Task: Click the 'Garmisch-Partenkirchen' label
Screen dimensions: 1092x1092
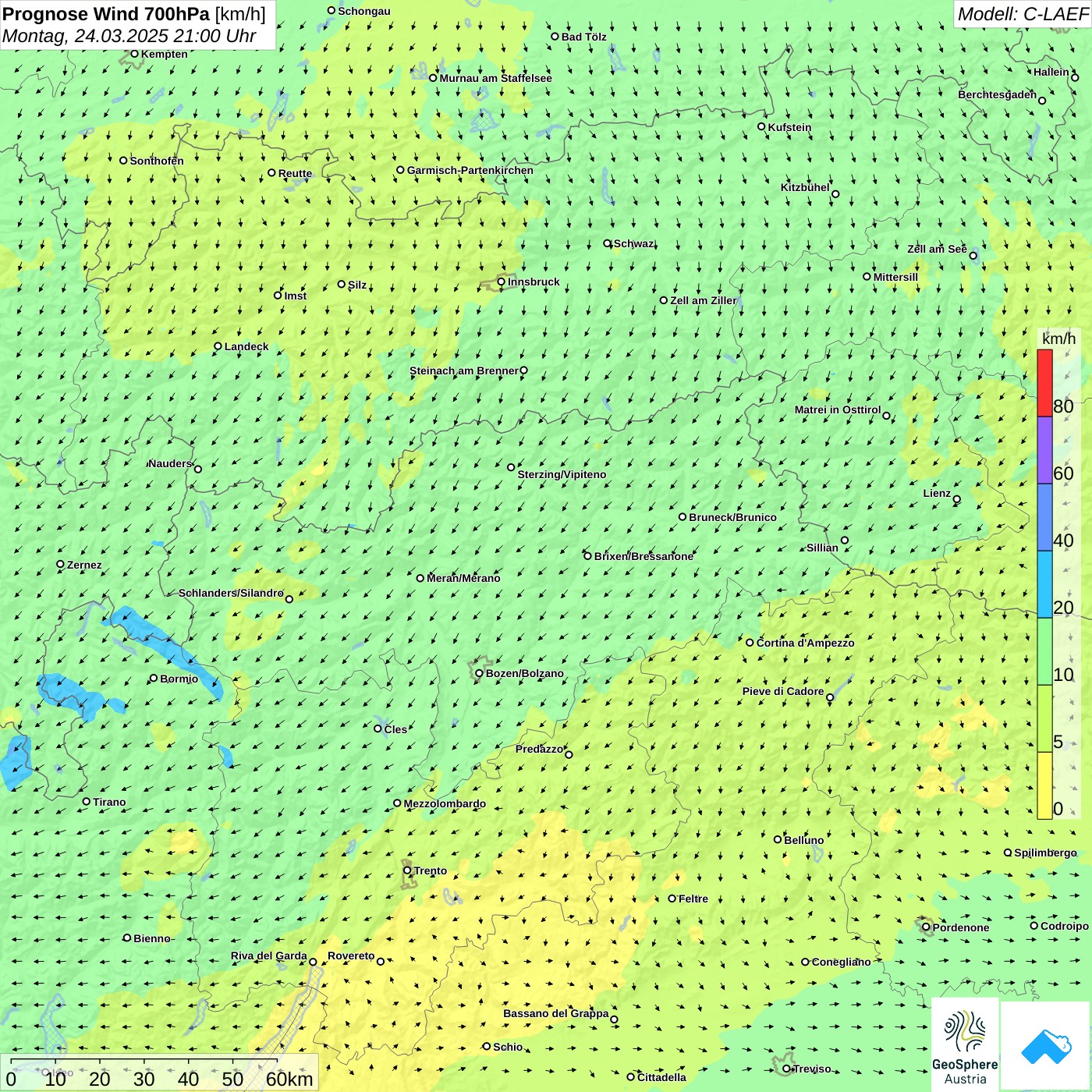Action: tap(470, 170)
